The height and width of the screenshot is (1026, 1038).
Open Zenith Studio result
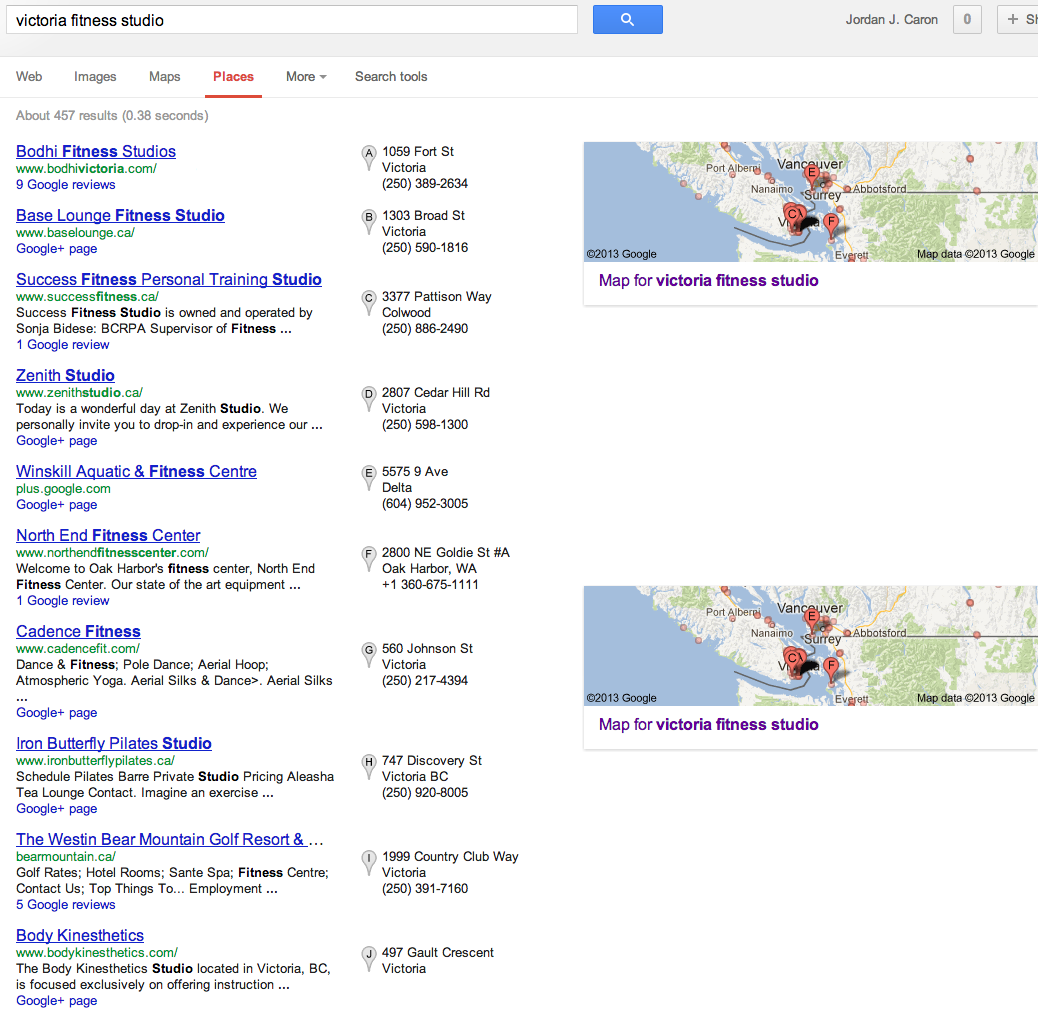66,375
